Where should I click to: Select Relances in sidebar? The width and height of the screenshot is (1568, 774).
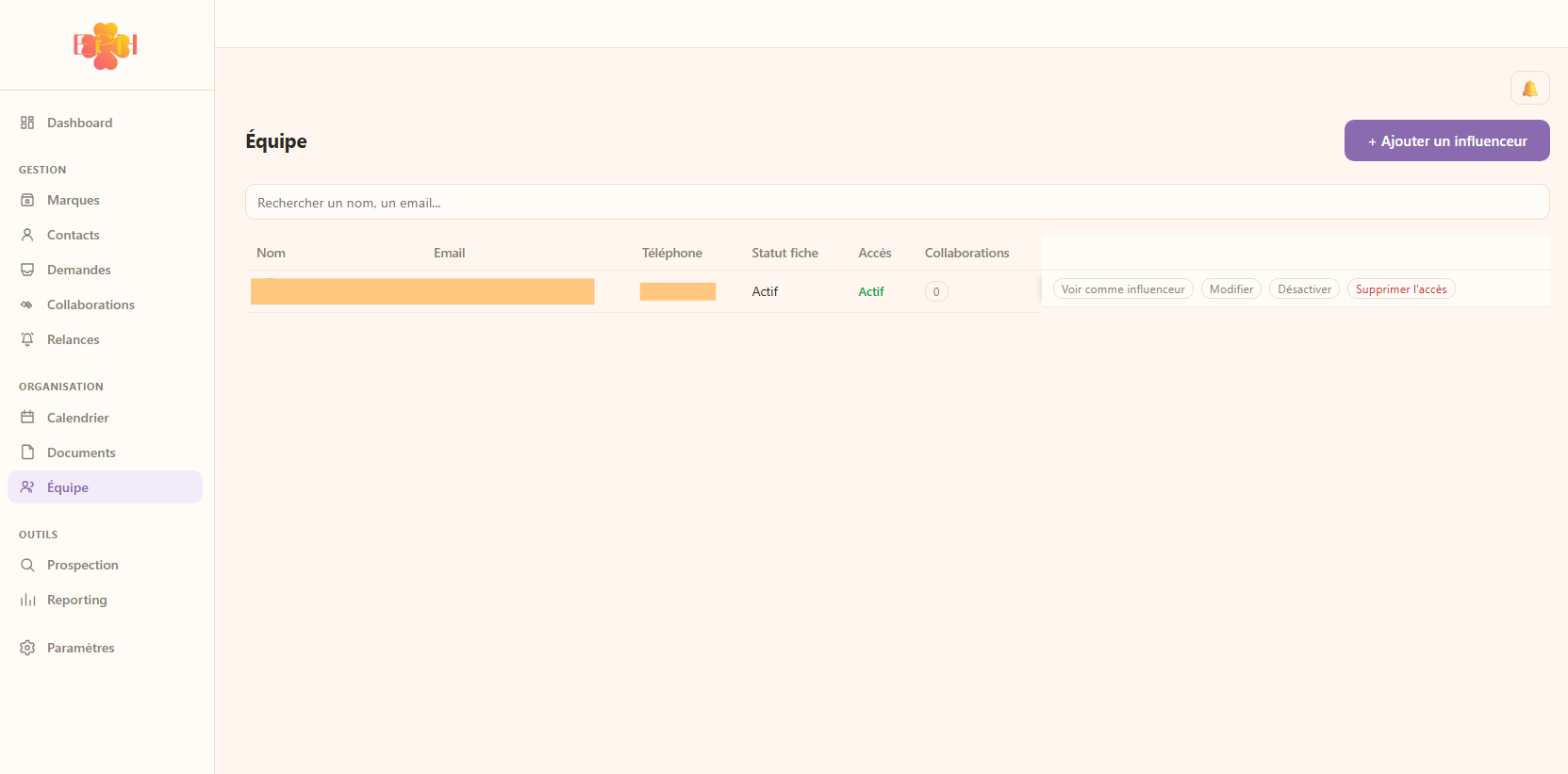(105, 339)
